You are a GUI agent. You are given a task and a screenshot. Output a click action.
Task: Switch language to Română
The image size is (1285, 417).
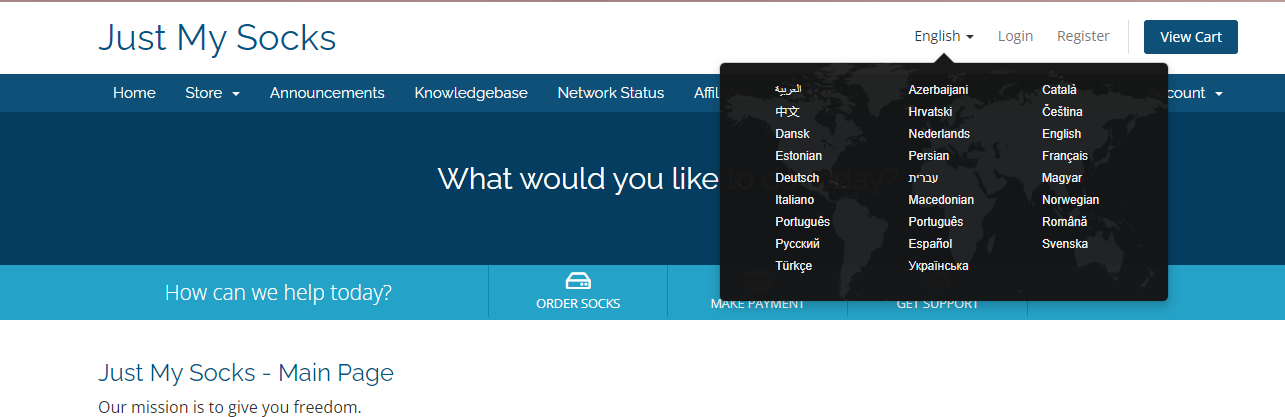coord(1064,222)
